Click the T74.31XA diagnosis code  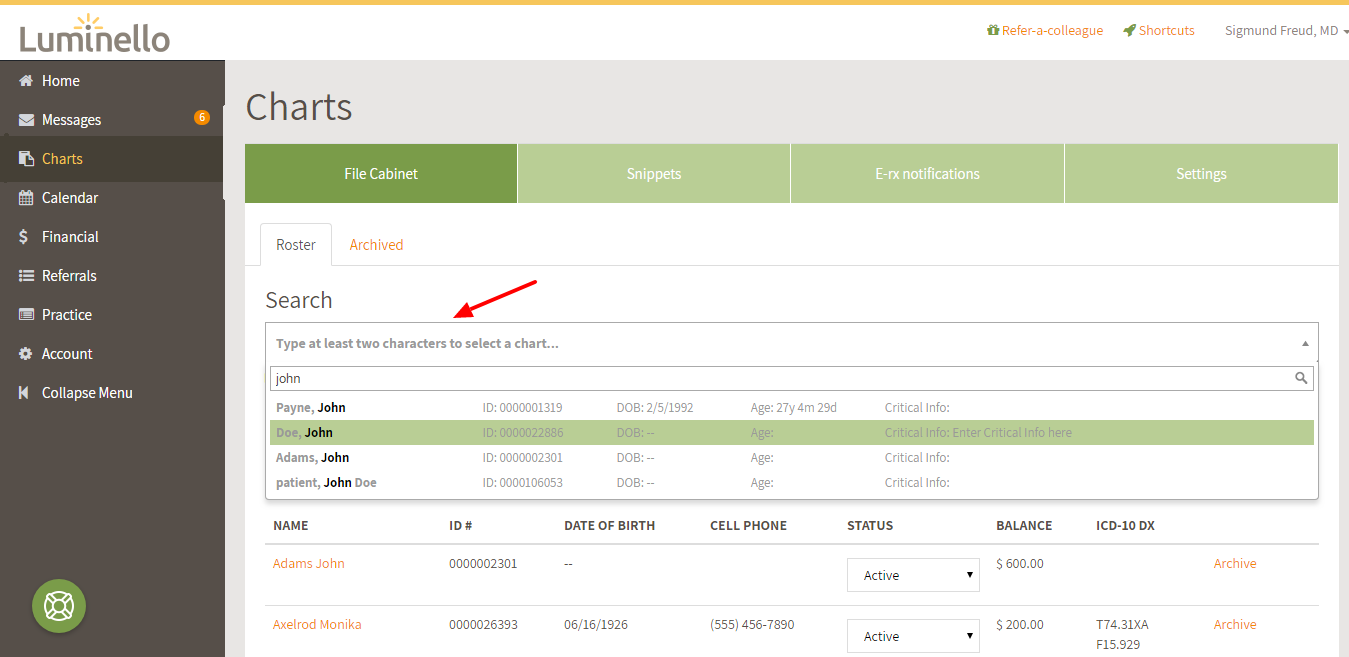tap(1122, 624)
